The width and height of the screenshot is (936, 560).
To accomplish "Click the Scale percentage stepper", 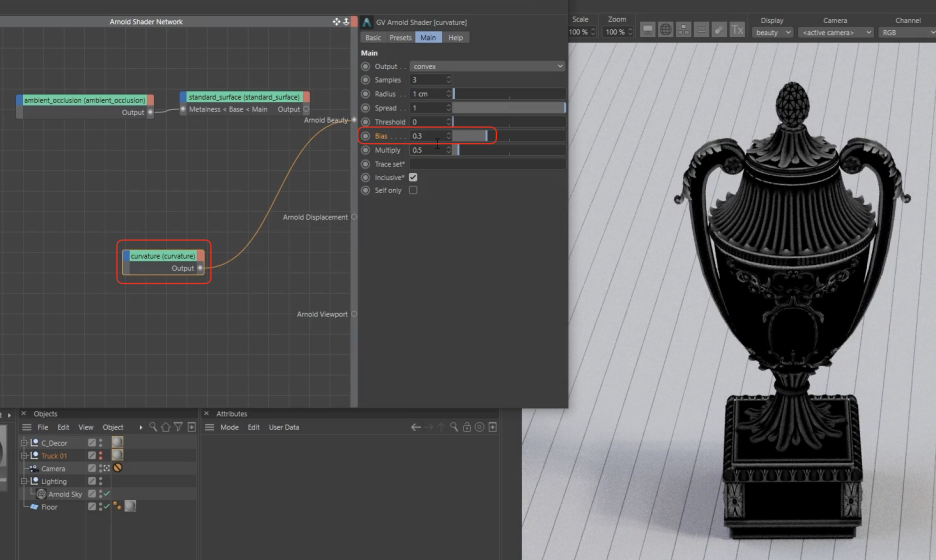I will click(593, 32).
